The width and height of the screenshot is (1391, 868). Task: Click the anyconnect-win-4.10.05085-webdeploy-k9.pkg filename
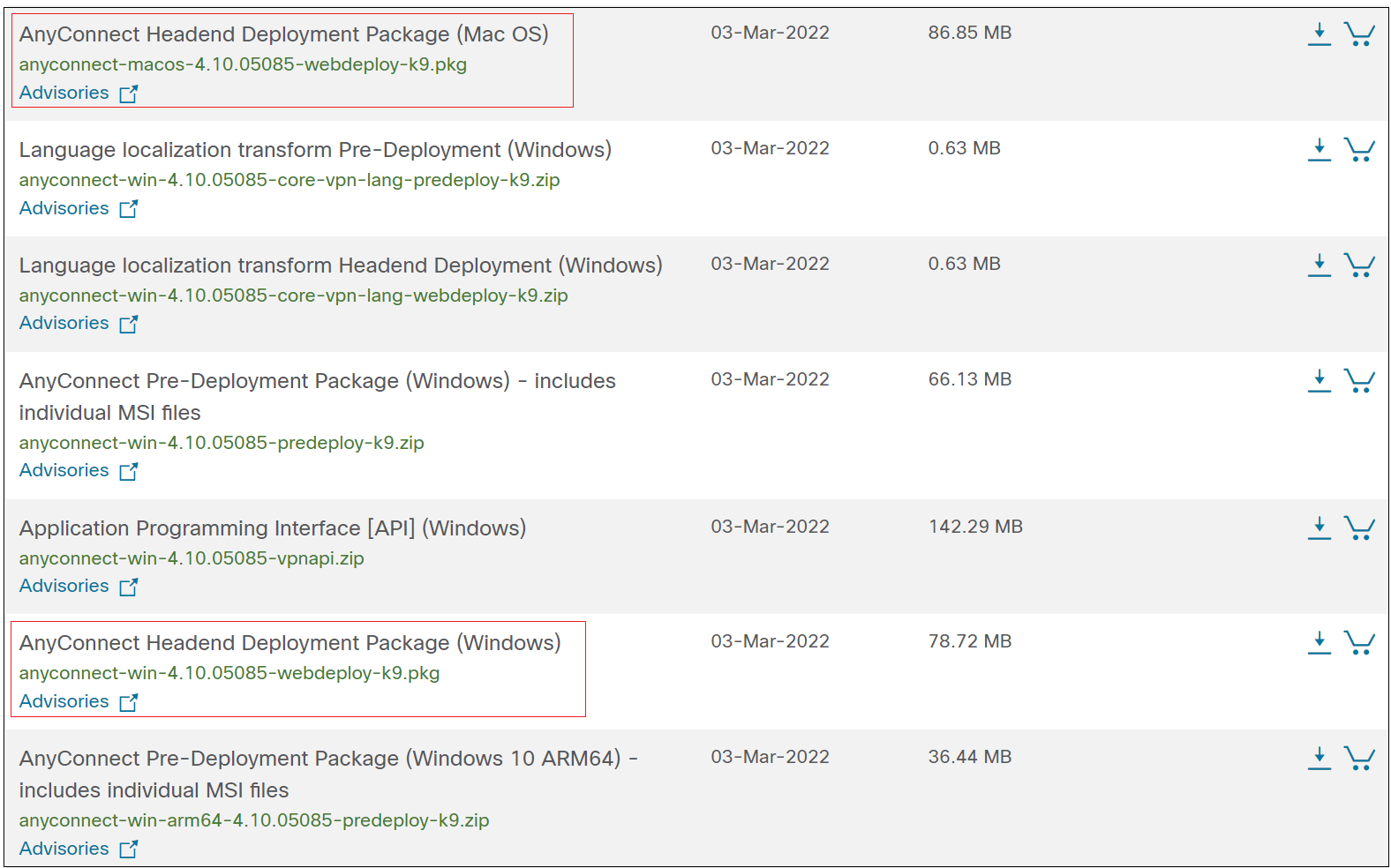pos(229,673)
